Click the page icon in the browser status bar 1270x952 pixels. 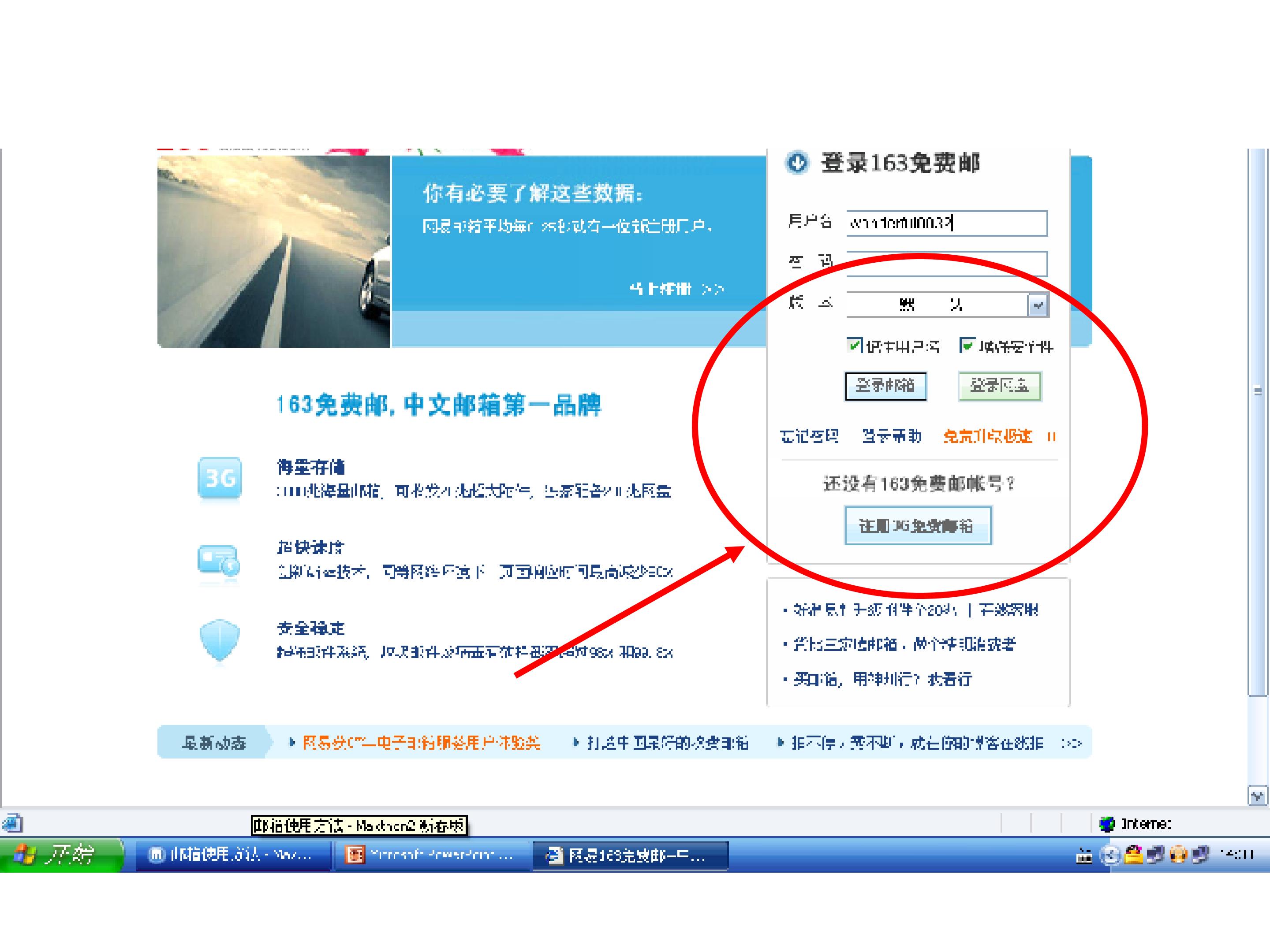(13, 823)
